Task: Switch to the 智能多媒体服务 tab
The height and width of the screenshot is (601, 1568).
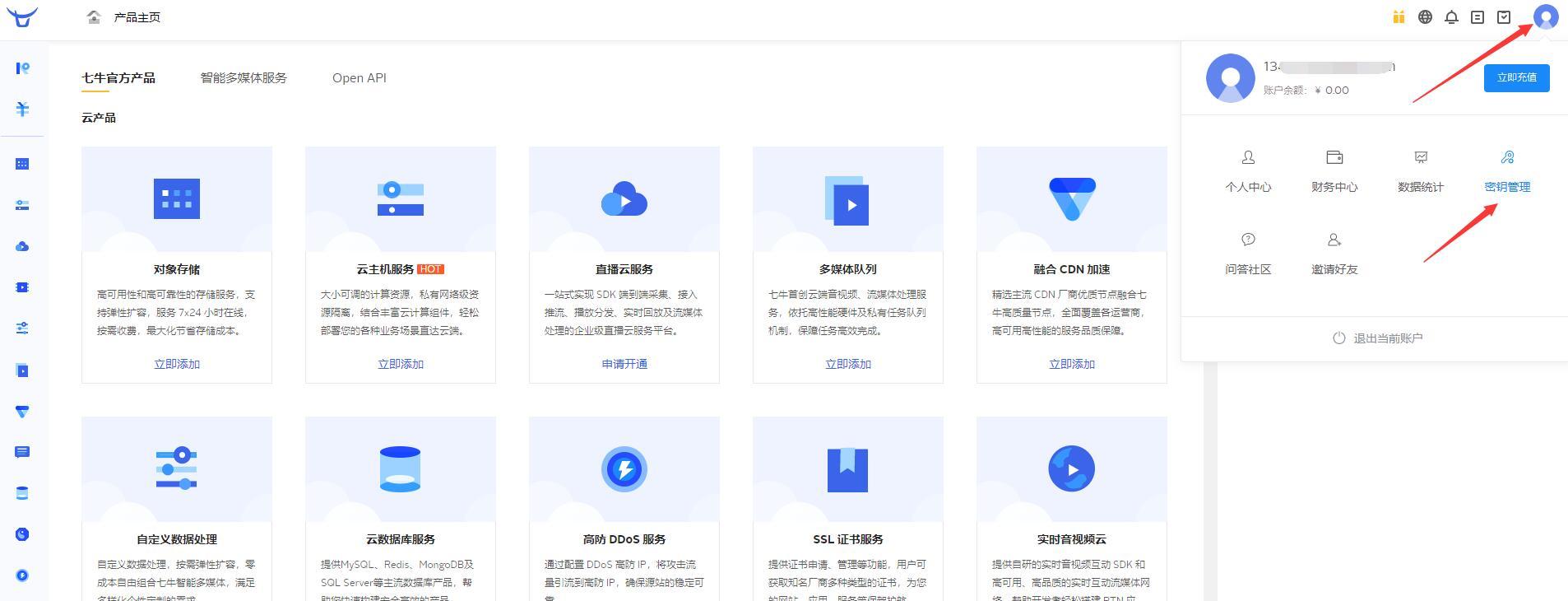Action: pyautogui.click(x=244, y=78)
